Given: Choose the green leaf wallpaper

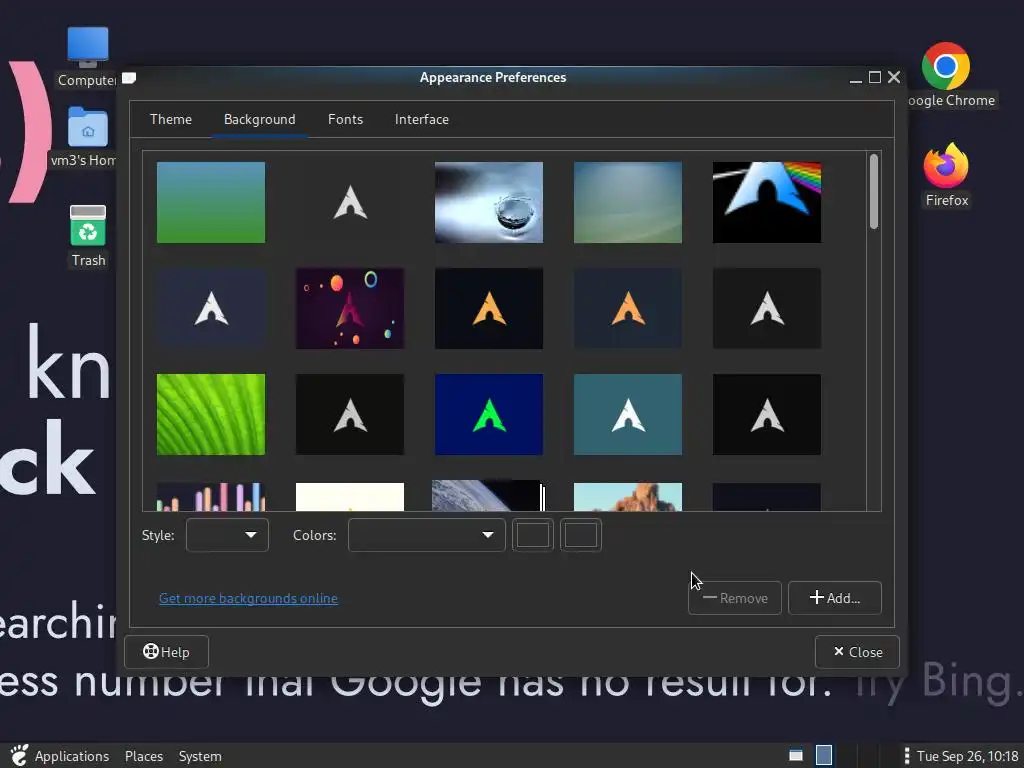Looking at the screenshot, I should pyautogui.click(x=211, y=414).
